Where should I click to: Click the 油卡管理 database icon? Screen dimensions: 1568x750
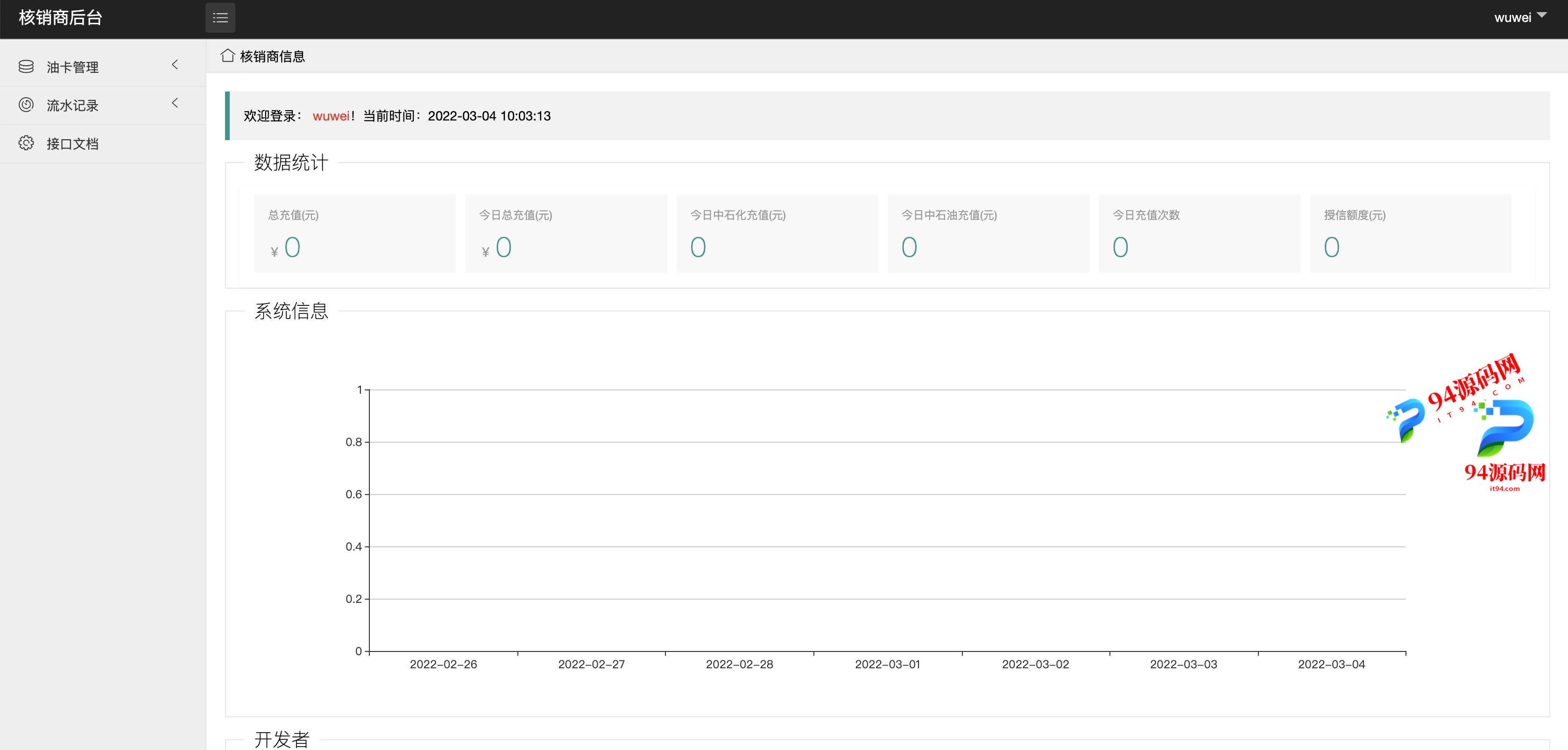pyautogui.click(x=26, y=66)
